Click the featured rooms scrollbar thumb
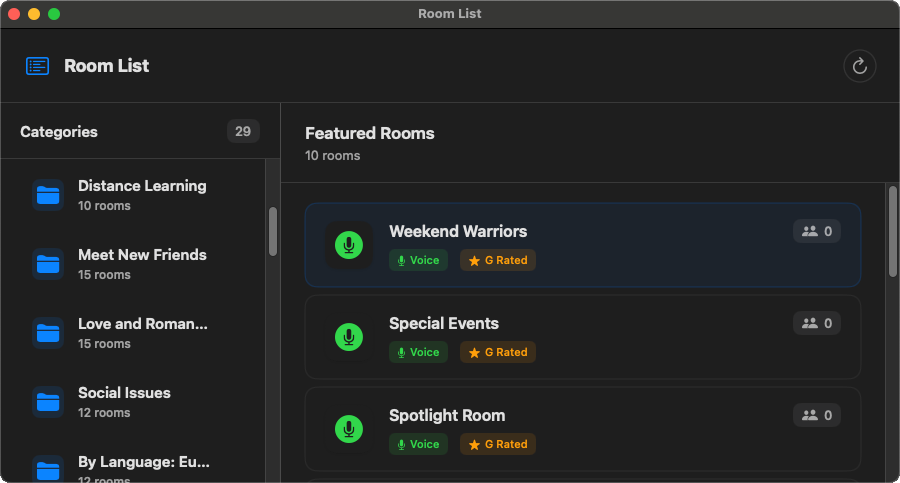900x483 pixels. (893, 231)
